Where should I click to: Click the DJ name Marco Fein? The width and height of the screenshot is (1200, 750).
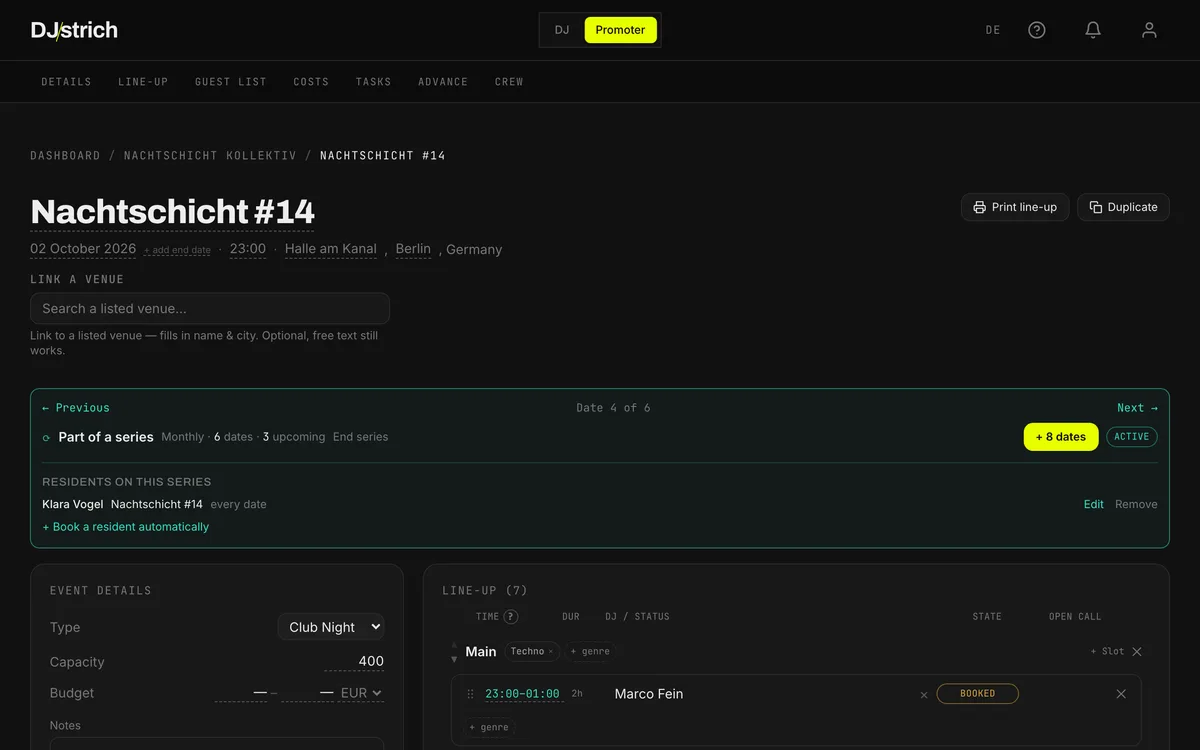pos(649,694)
